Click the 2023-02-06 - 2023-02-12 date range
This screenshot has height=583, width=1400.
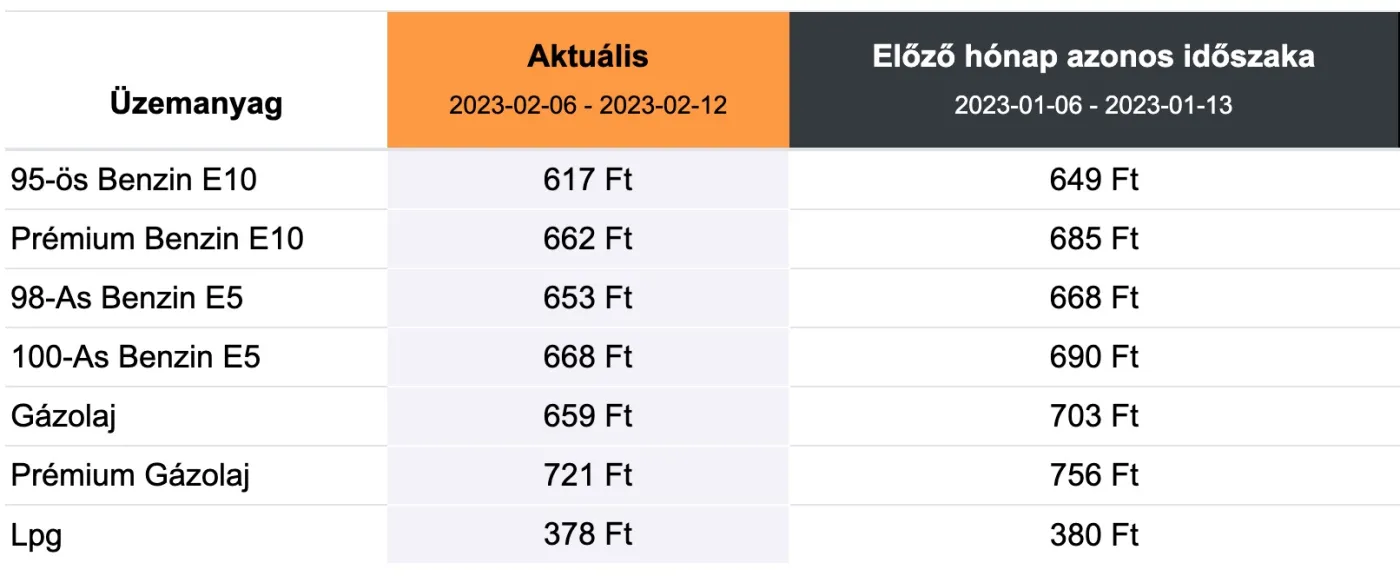587,106
